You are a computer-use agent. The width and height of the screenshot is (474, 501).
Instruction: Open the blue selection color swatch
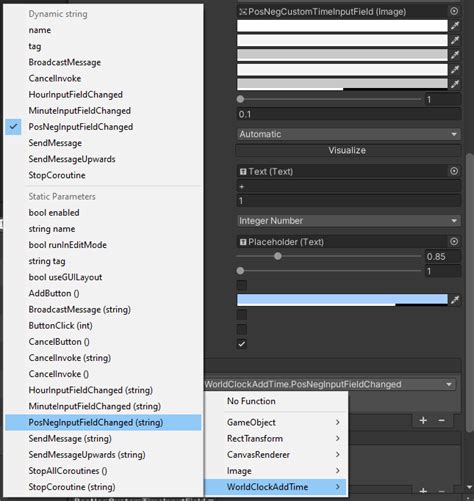point(342,299)
